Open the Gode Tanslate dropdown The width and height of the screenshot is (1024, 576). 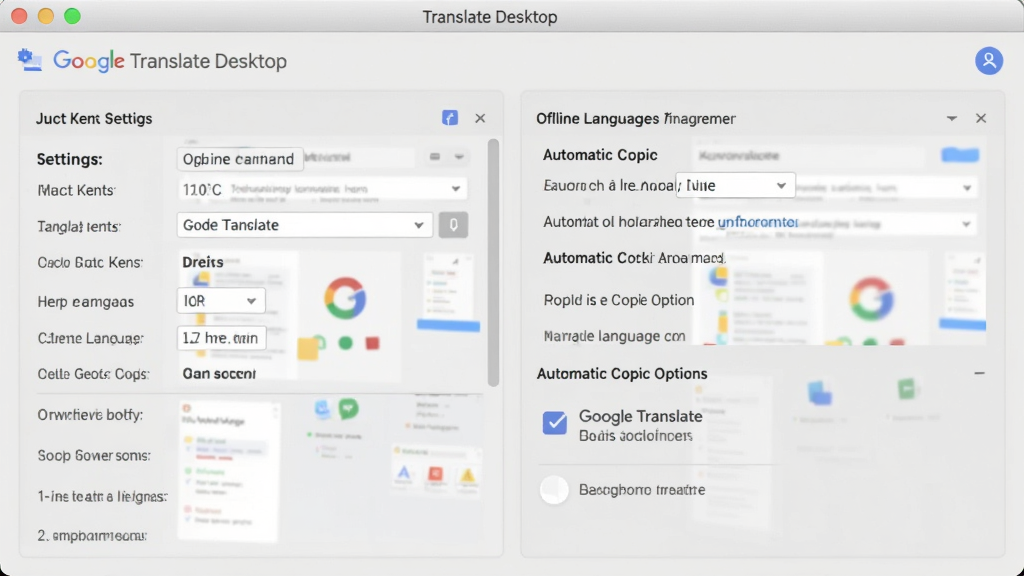coord(304,225)
